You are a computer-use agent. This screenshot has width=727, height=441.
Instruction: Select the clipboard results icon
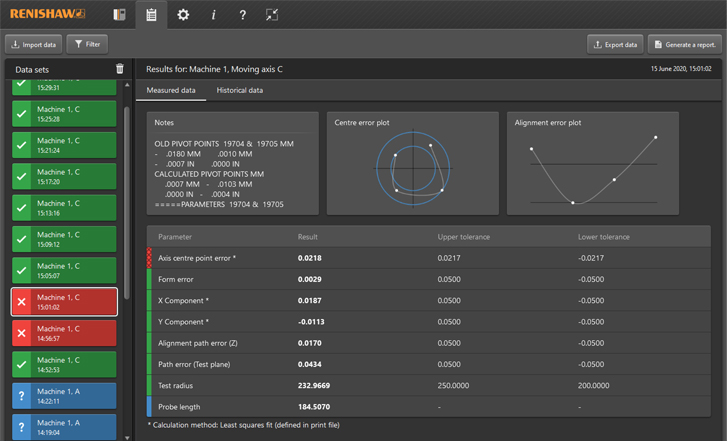151,15
